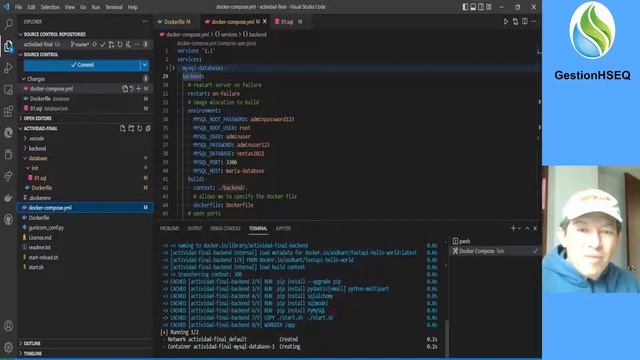Open the Edge browser tools icon
This screenshot has height=360, width=640.
[9, 133]
